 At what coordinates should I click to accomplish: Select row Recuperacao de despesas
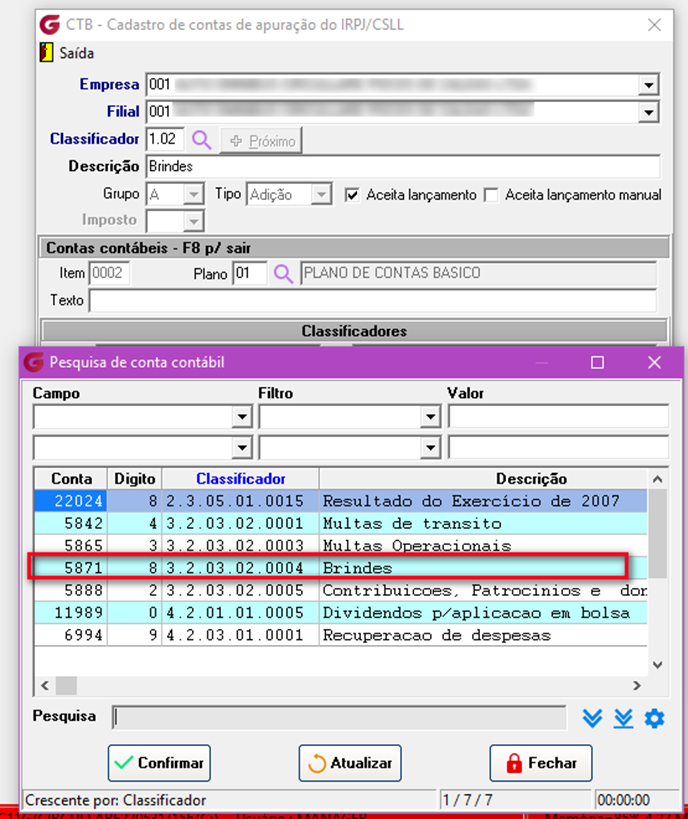pos(341,635)
